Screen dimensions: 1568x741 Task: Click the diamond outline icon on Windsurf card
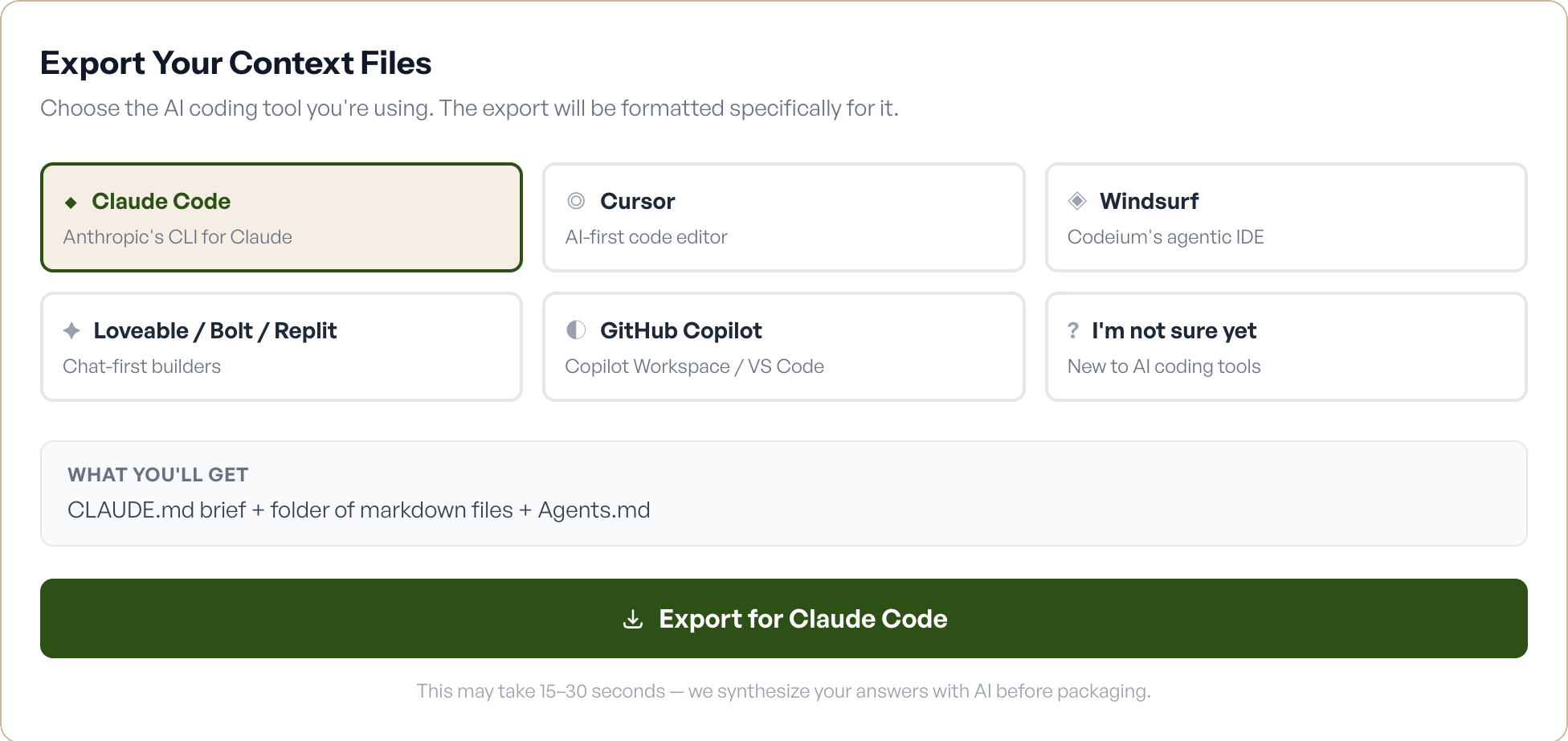click(1077, 201)
